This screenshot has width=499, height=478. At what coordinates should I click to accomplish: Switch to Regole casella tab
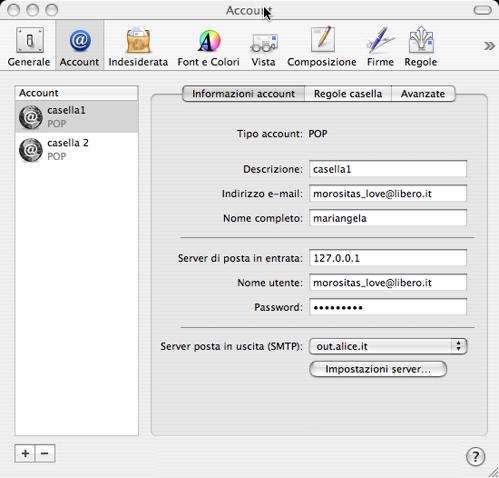348,94
